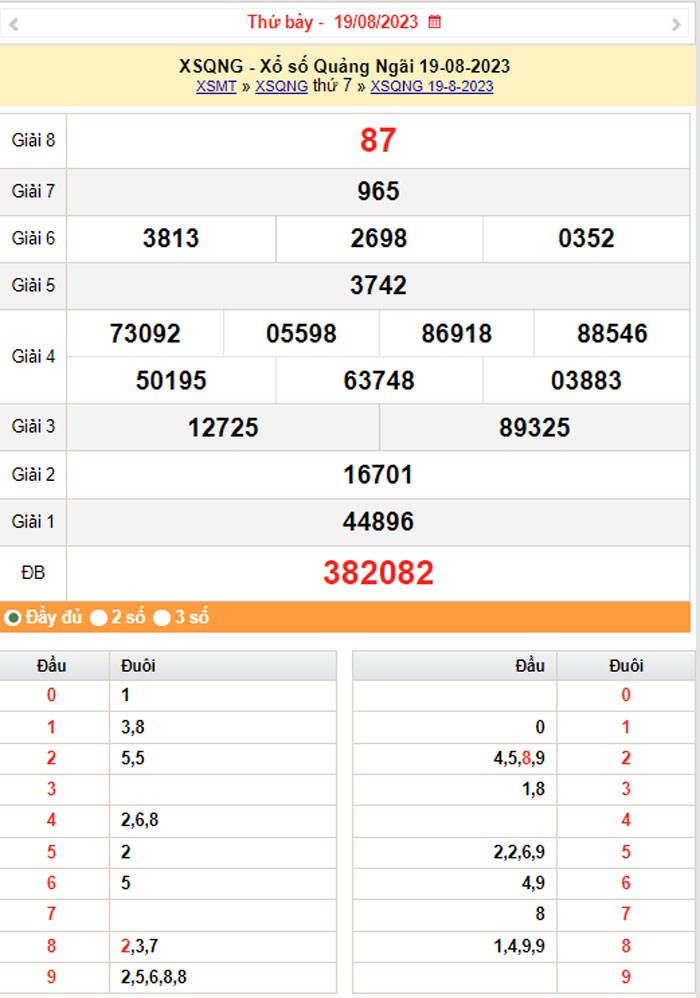Open the XSMT breadcrumb link
This screenshot has height=998, width=700.
216,86
